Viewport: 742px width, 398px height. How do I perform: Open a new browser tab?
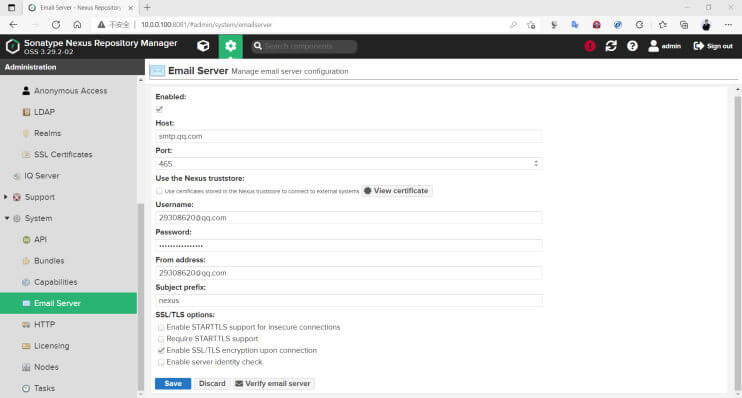click(147, 8)
